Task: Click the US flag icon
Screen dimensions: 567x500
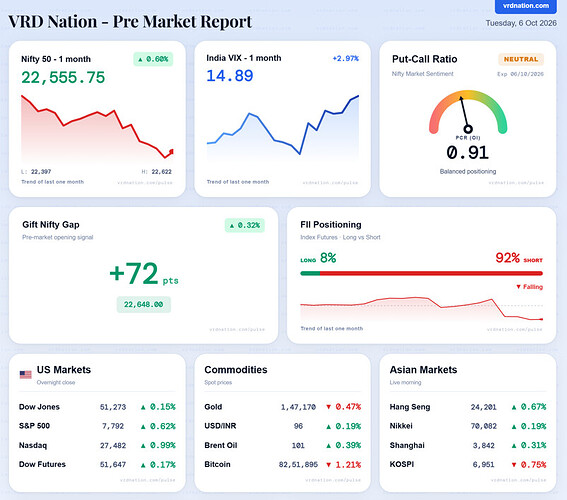Action: tap(25, 375)
